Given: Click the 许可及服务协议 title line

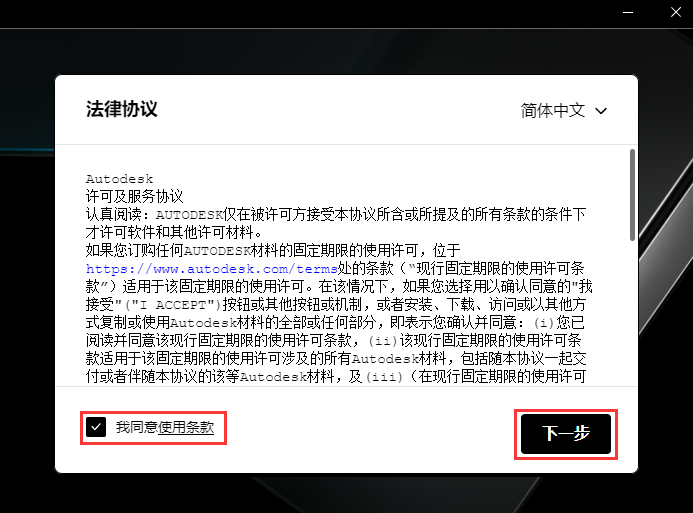Looking at the screenshot, I should pyautogui.click(x=134, y=196).
